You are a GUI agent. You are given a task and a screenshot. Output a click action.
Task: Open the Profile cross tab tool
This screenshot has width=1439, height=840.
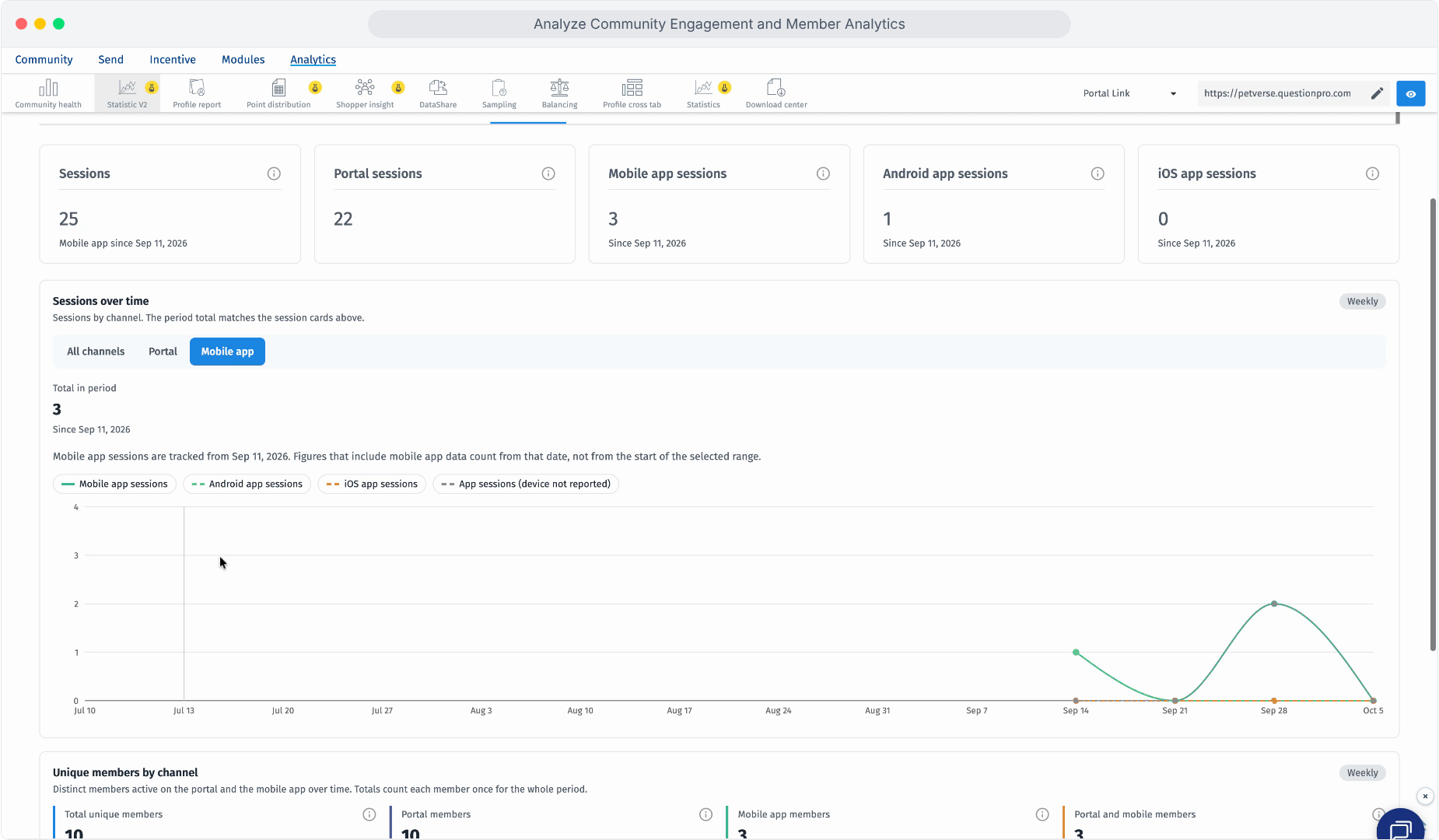[x=632, y=93]
